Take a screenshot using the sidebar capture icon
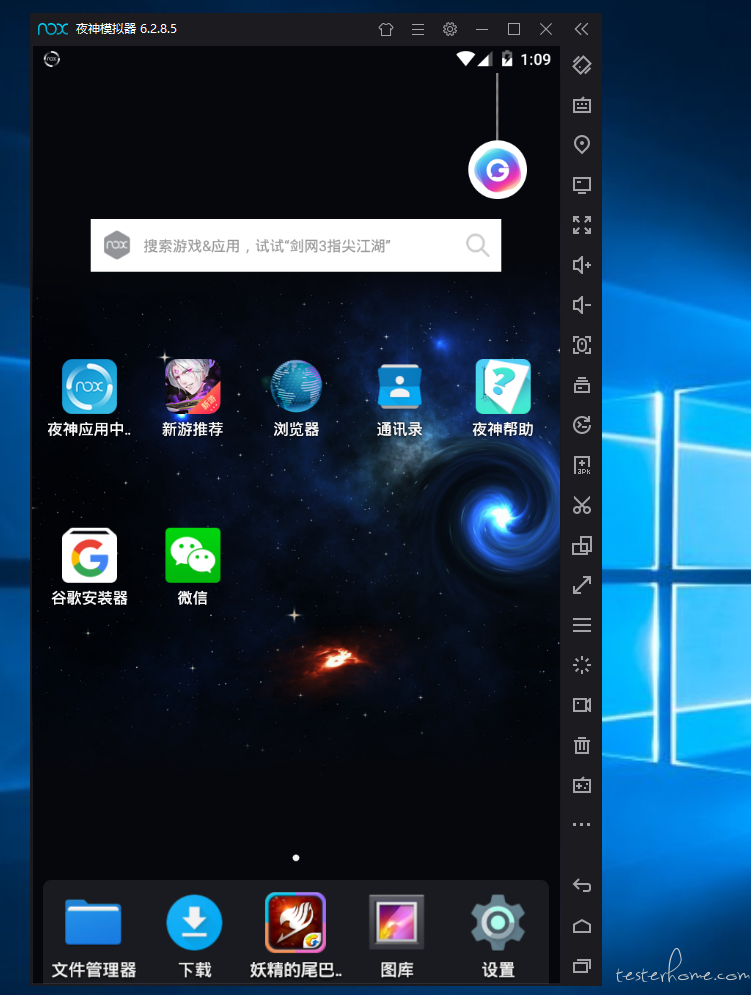 pyautogui.click(x=582, y=345)
